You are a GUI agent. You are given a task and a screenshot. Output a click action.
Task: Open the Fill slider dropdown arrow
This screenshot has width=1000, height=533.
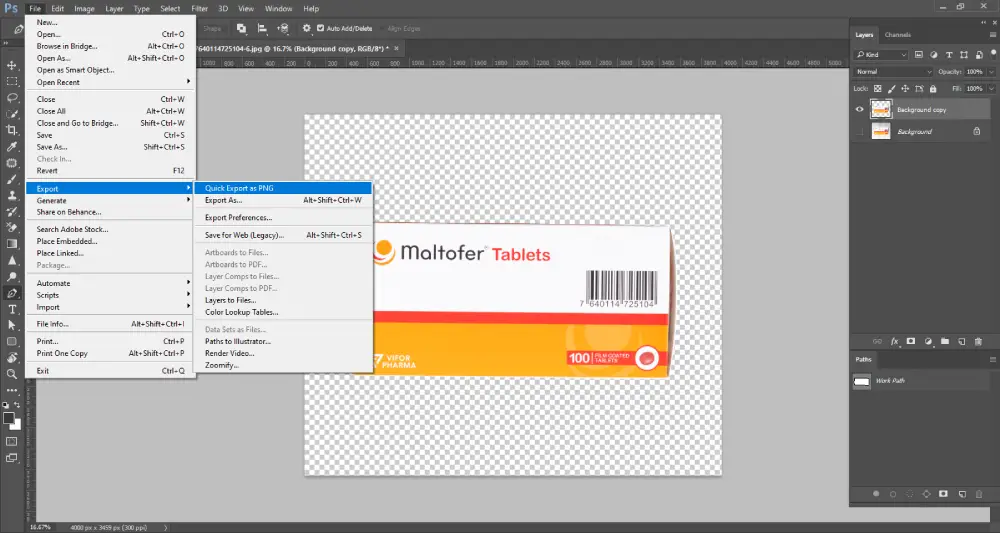pyautogui.click(x=992, y=89)
